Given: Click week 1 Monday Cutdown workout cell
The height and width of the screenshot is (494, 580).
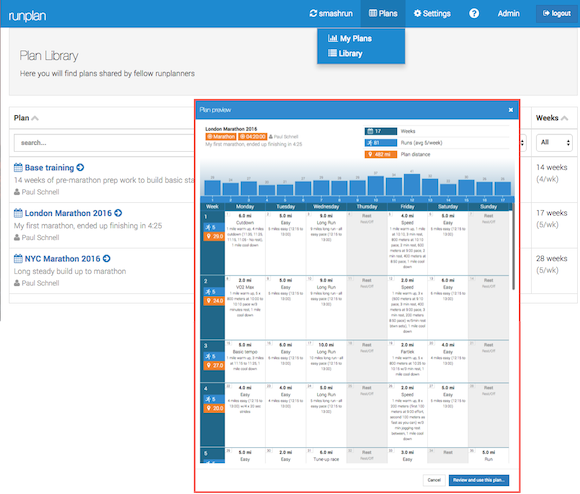Looking at the screenshot, I should tap(245, 243).
